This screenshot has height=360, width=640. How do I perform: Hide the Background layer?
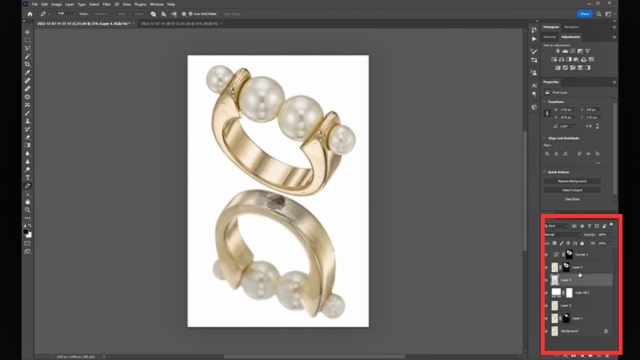pyautogui.click(x=547, y=331)
